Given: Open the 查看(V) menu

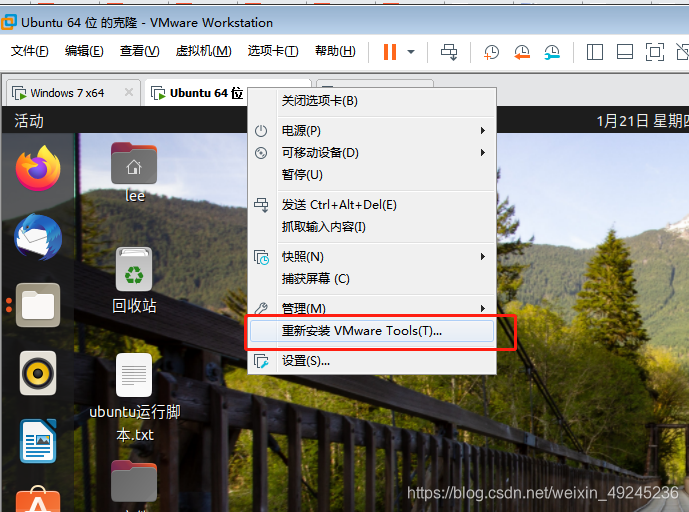Looking at the screenshot, I should point(139,51).
